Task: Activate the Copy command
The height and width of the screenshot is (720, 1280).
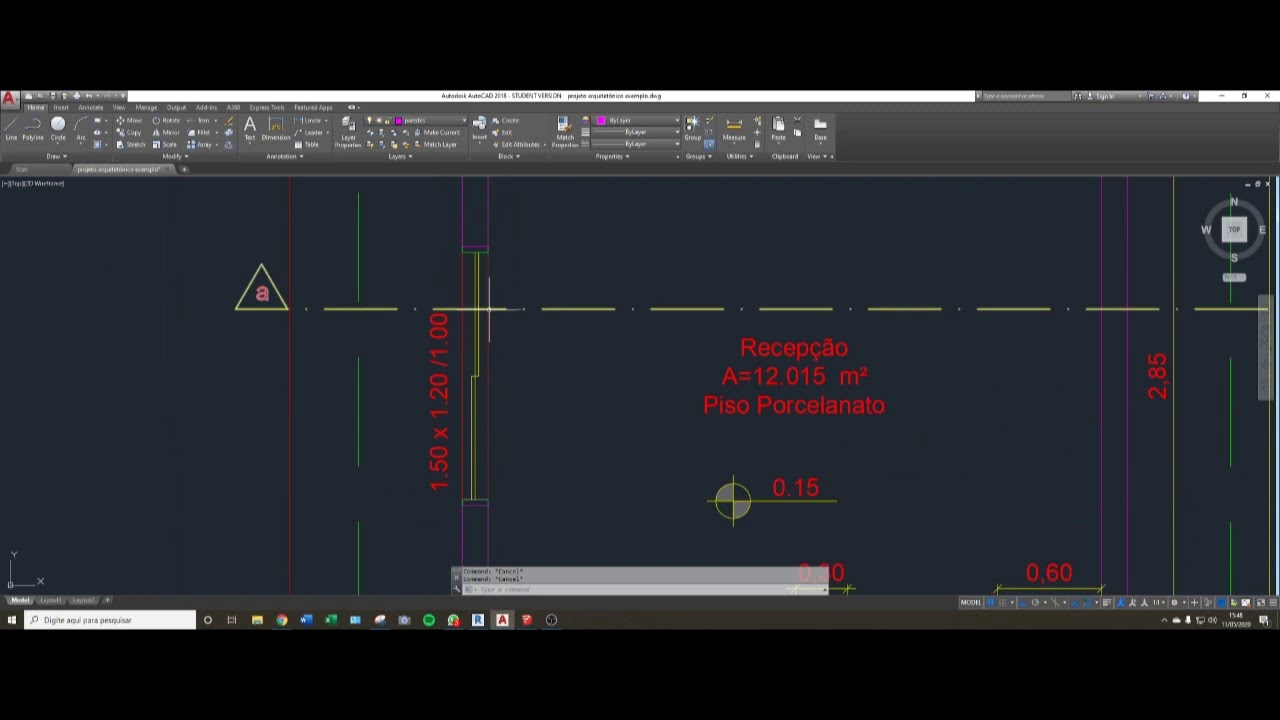Action: (x=129, y=132)
